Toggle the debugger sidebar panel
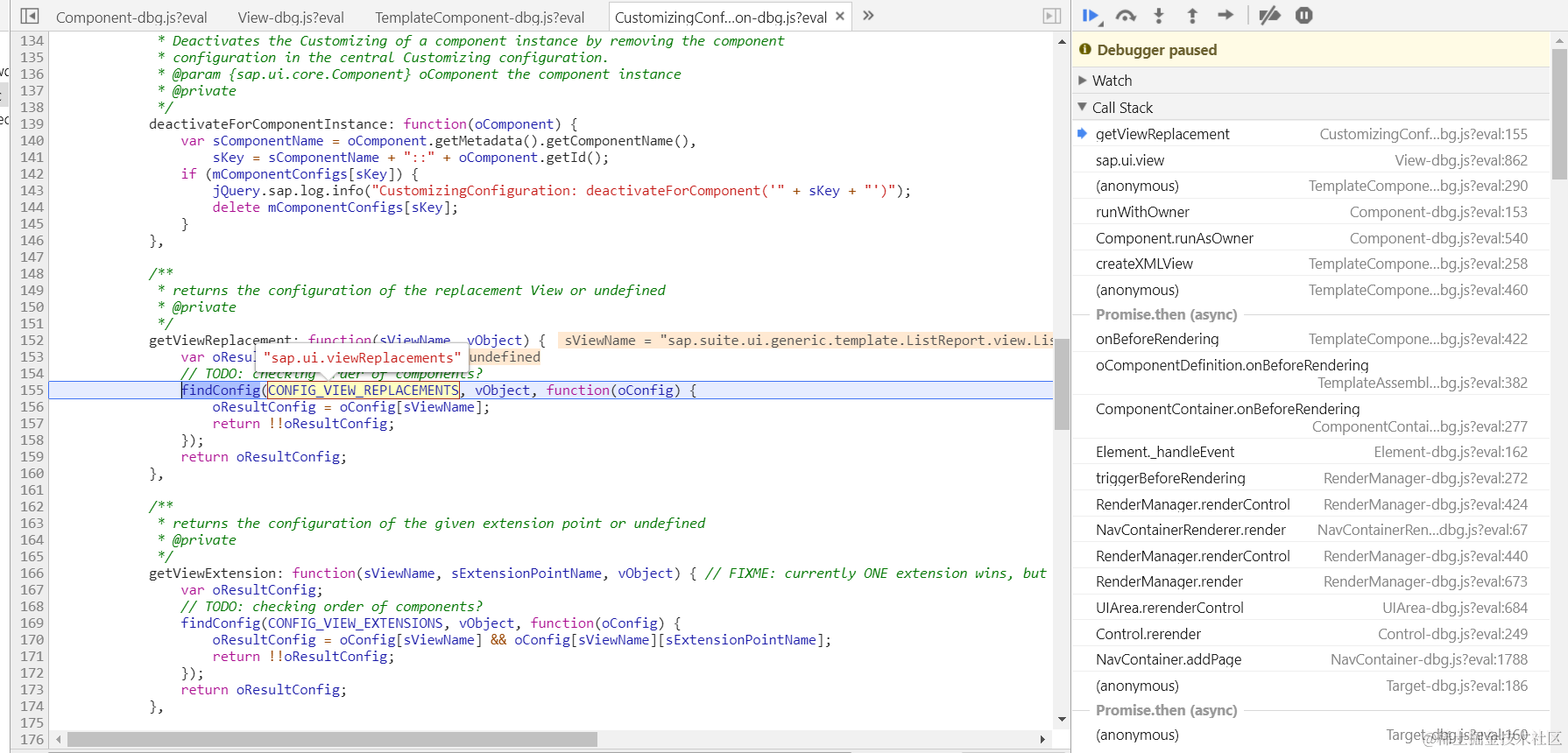 click(x=1052, y=16)
